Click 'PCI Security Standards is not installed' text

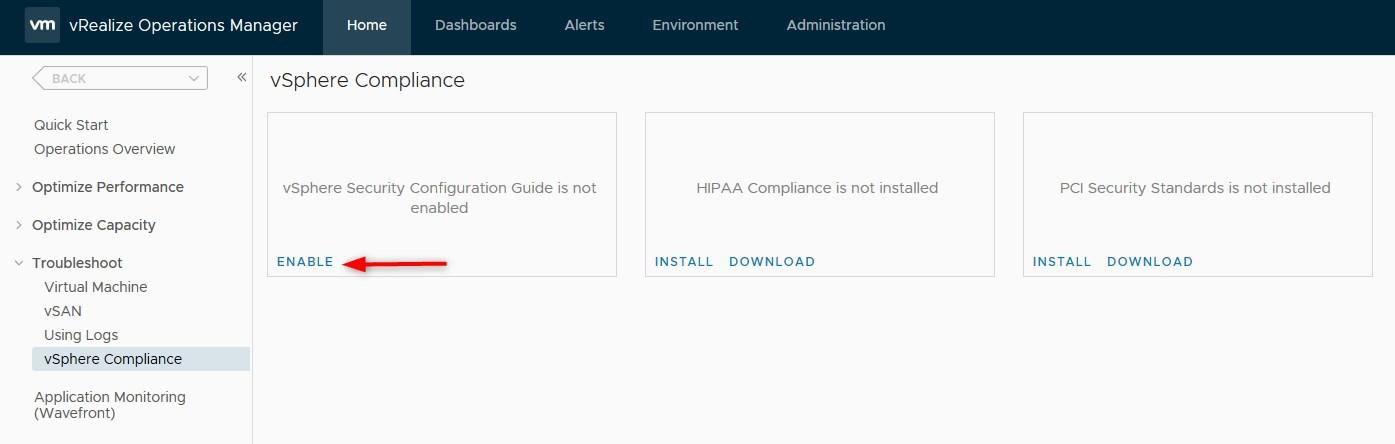(1195, 188)
